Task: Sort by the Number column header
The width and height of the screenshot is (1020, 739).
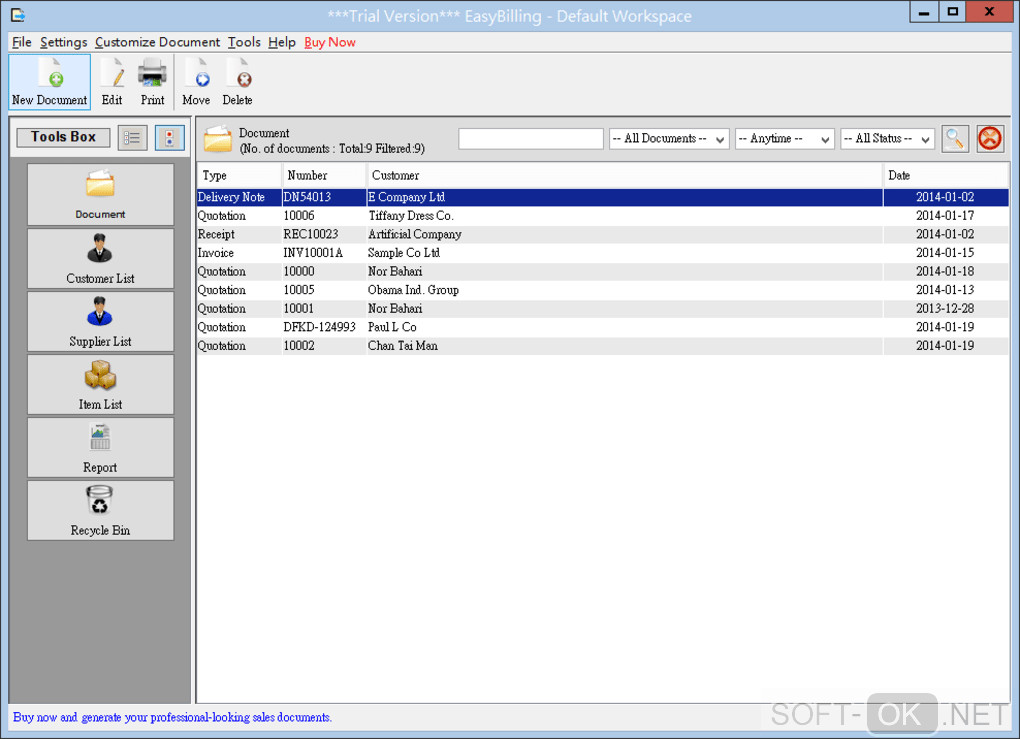Action: coord(324,176)
